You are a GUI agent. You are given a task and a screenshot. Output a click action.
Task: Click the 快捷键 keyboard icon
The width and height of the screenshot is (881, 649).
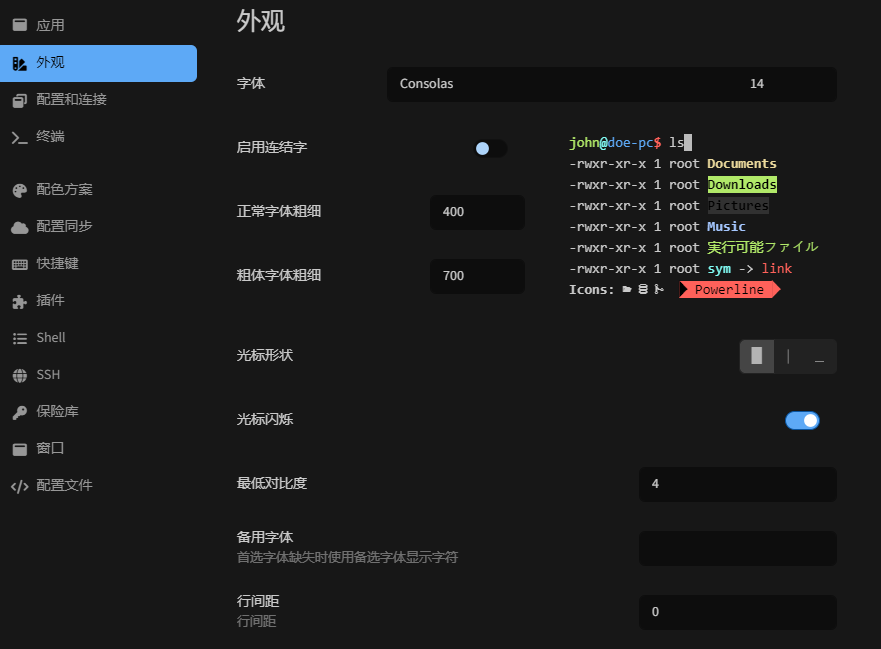pyautogui.click(x=19, y=264)
